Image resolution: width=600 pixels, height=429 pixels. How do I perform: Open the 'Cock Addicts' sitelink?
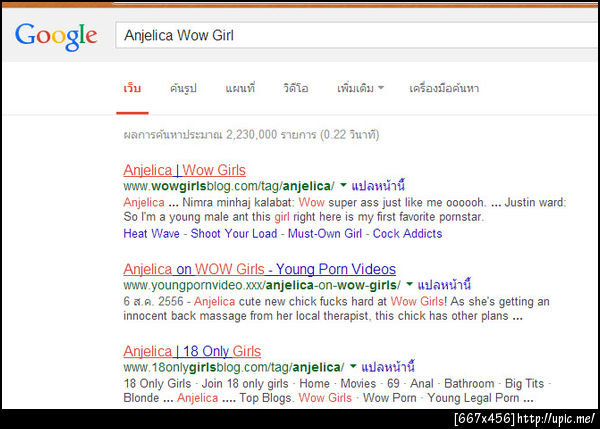click(408, 233)
